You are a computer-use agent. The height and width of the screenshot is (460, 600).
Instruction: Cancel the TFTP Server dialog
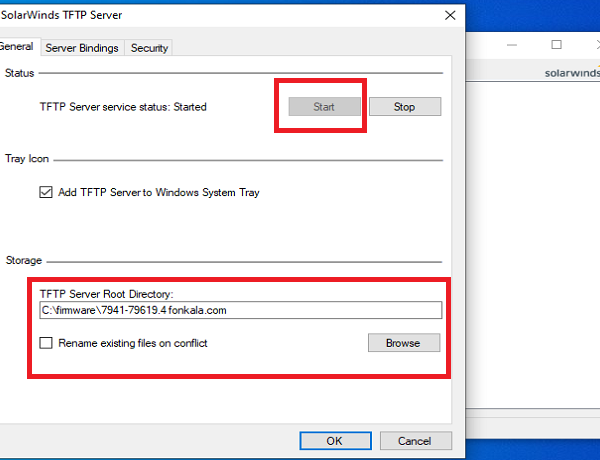(x=414, y=440)
